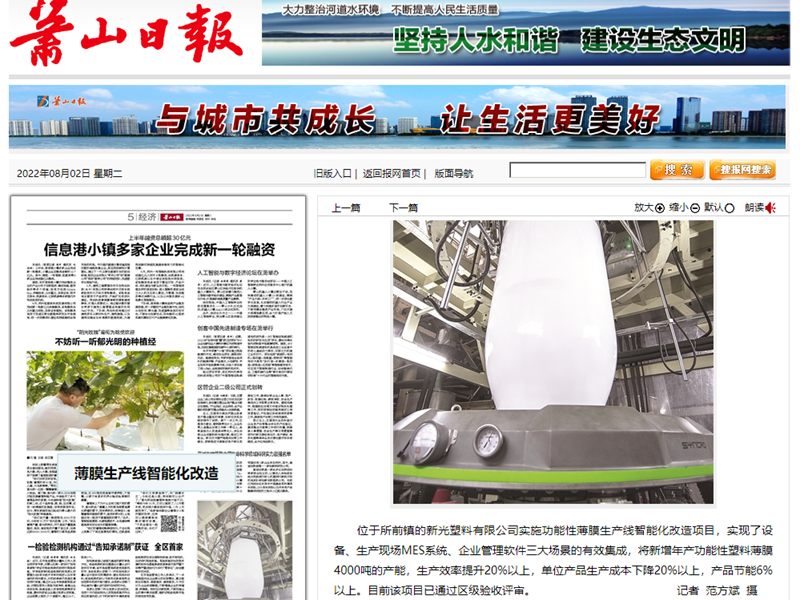Click the 缩小 zoom-out icon
800x600 pixels.
point(694,206)
